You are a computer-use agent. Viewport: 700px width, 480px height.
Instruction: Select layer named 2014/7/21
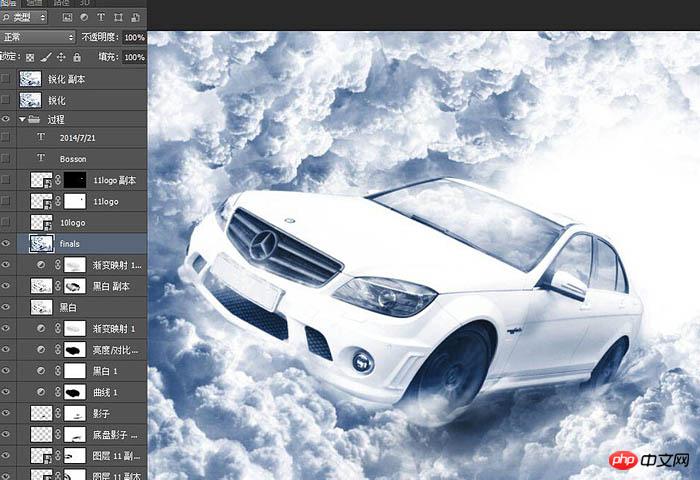point(78,138)
